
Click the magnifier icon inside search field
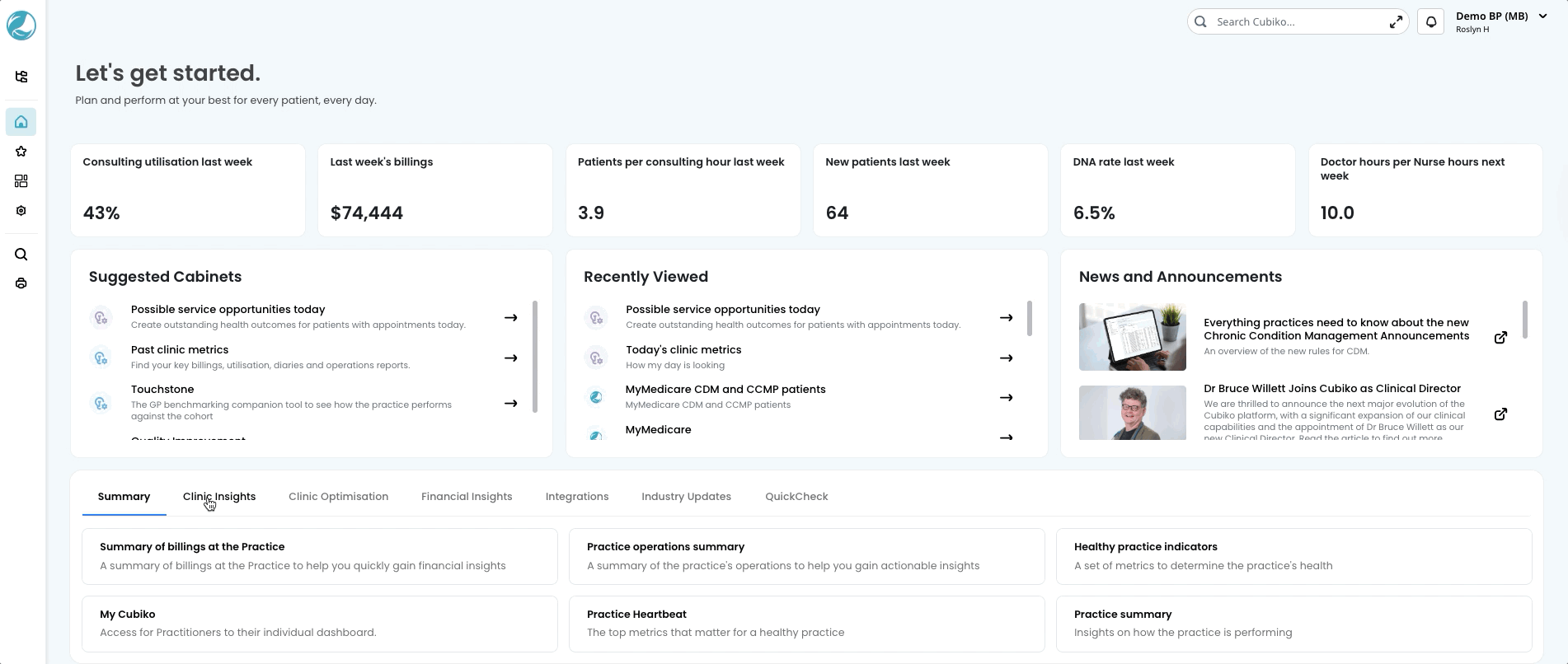click(x=1201, y=22)
